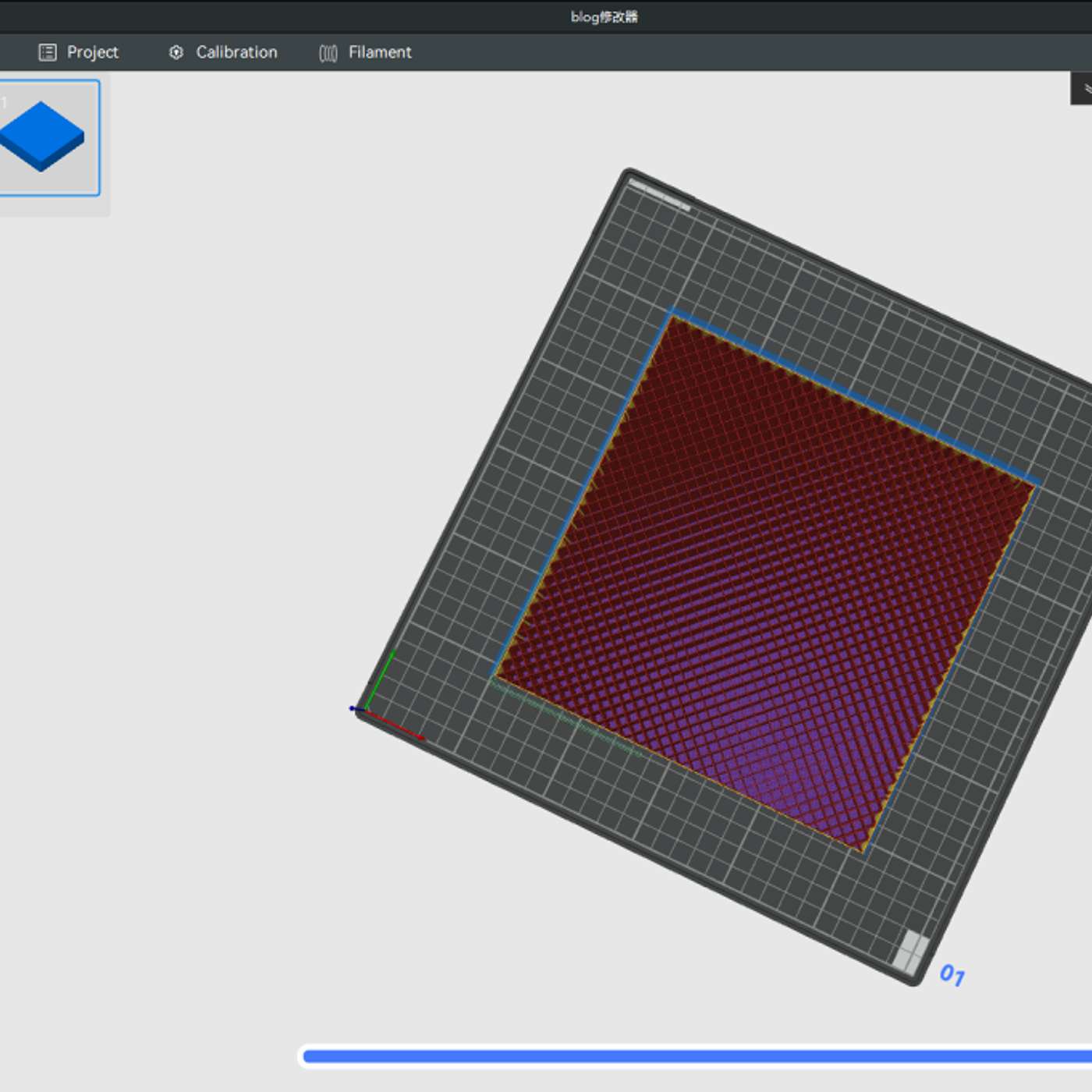The width and height of the screenshot is (1092, 1092).
Task: Select plate 01 by clicking its label
Action: pyautogui.click(x=953, y=974)
